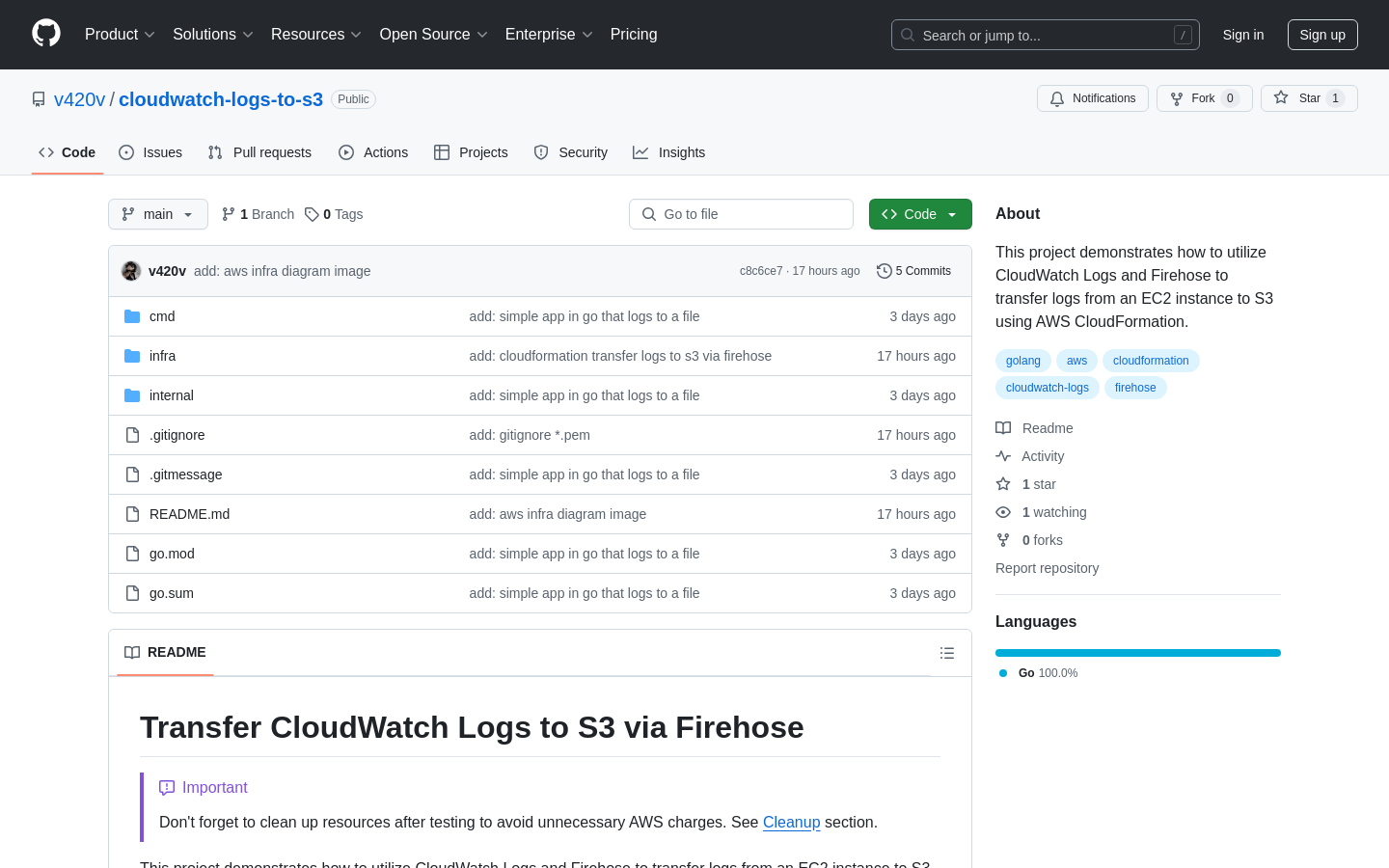Expand the Solutions menu
Viewport: 1389px width, 868px height.
tap(213, 35)
